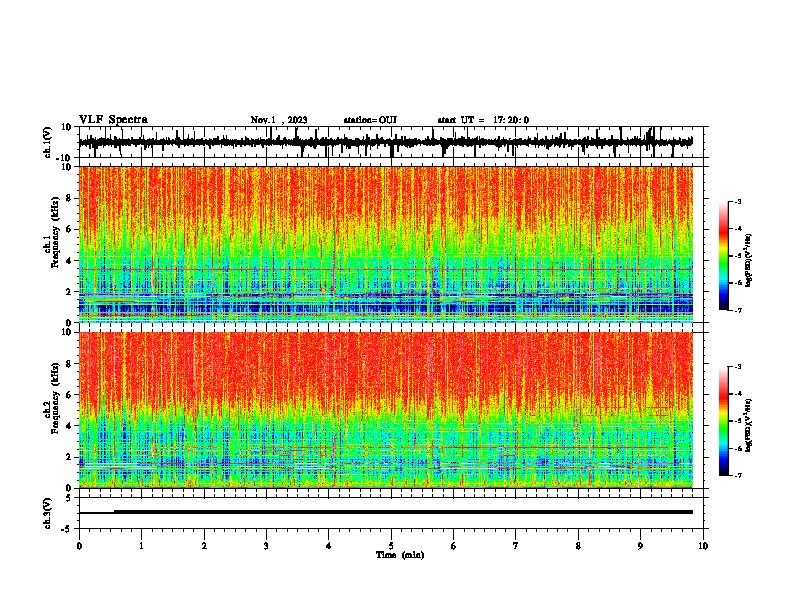Click time axis tick label "0"

click(x=79, y=546)
